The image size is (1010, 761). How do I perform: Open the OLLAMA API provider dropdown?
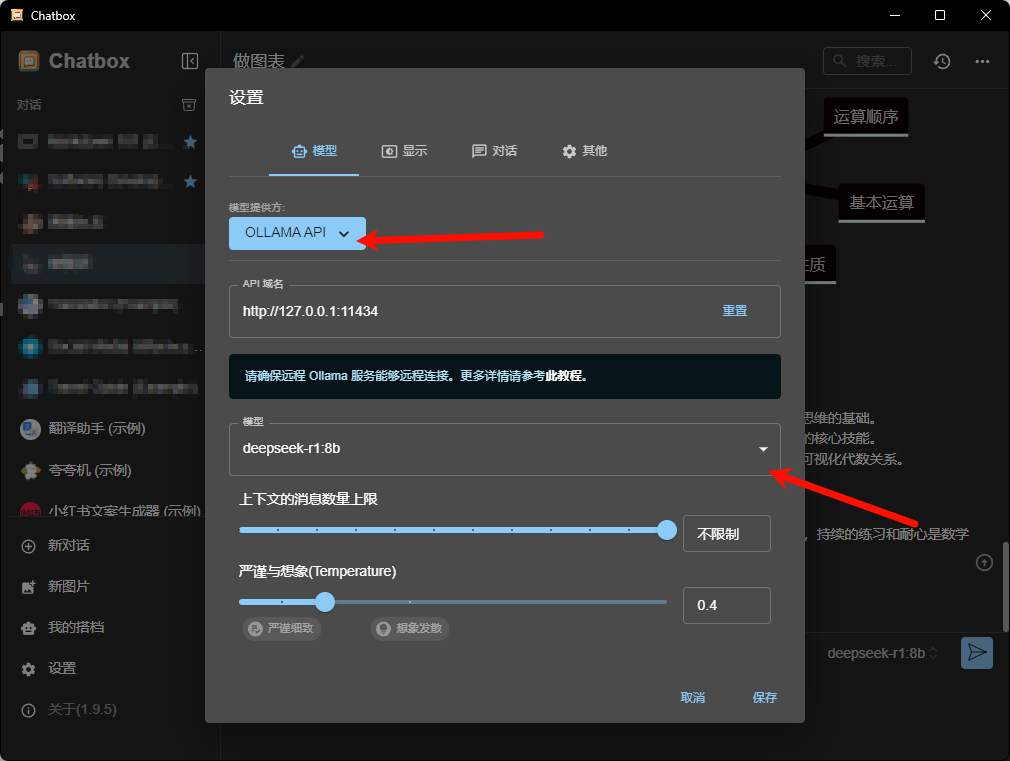tap(297, 233)
